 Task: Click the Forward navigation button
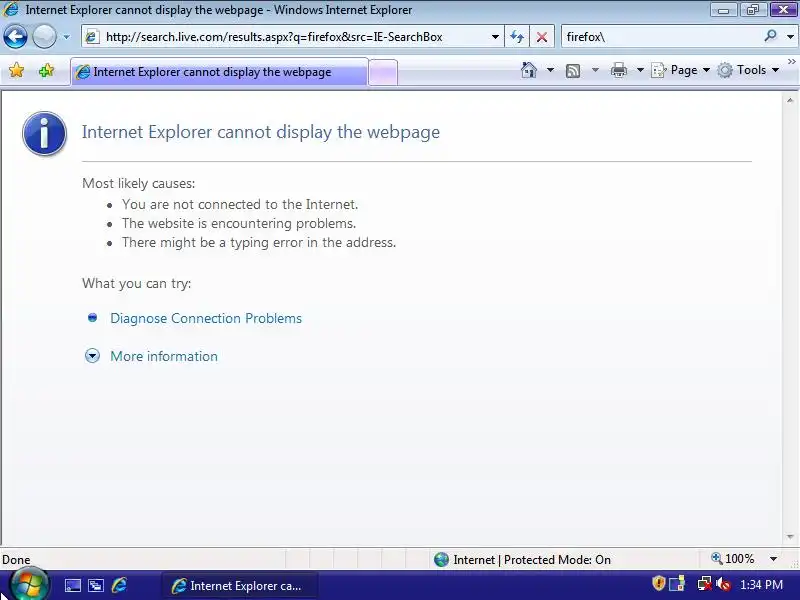tap(44, 37)
